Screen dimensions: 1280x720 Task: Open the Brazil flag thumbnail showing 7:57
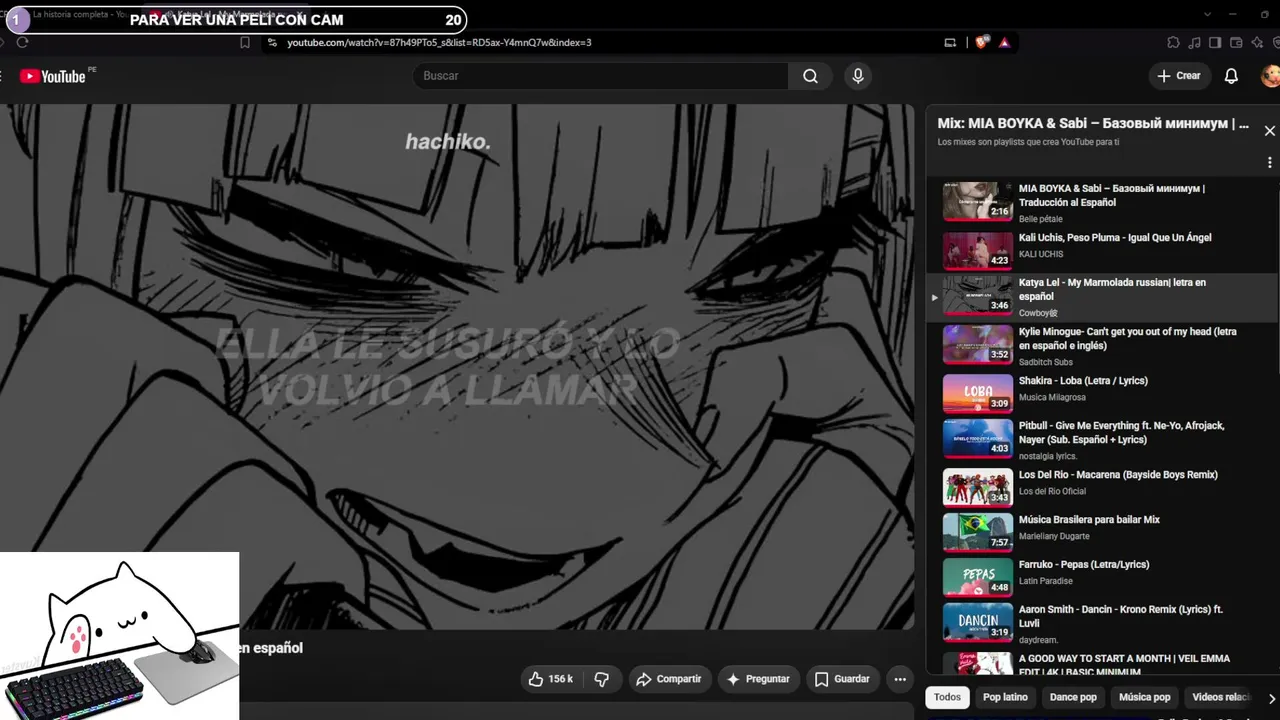click(x=978, y=532)
